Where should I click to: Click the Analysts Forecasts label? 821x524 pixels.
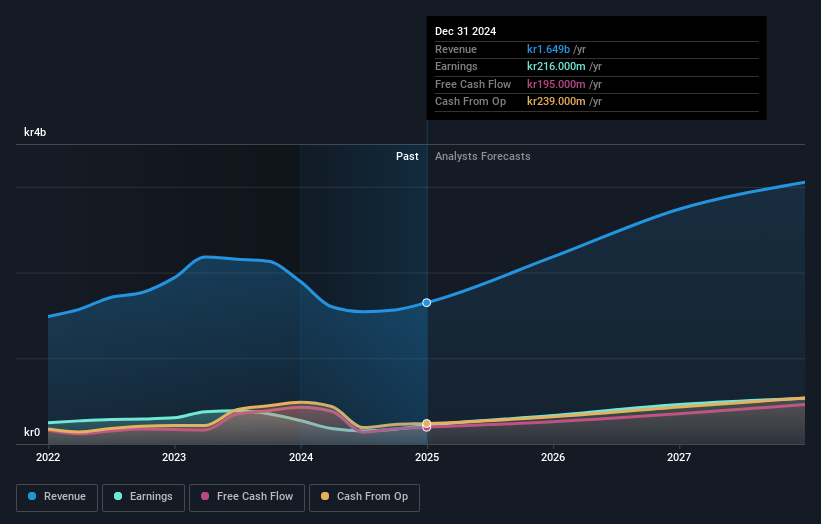point(482,157)
